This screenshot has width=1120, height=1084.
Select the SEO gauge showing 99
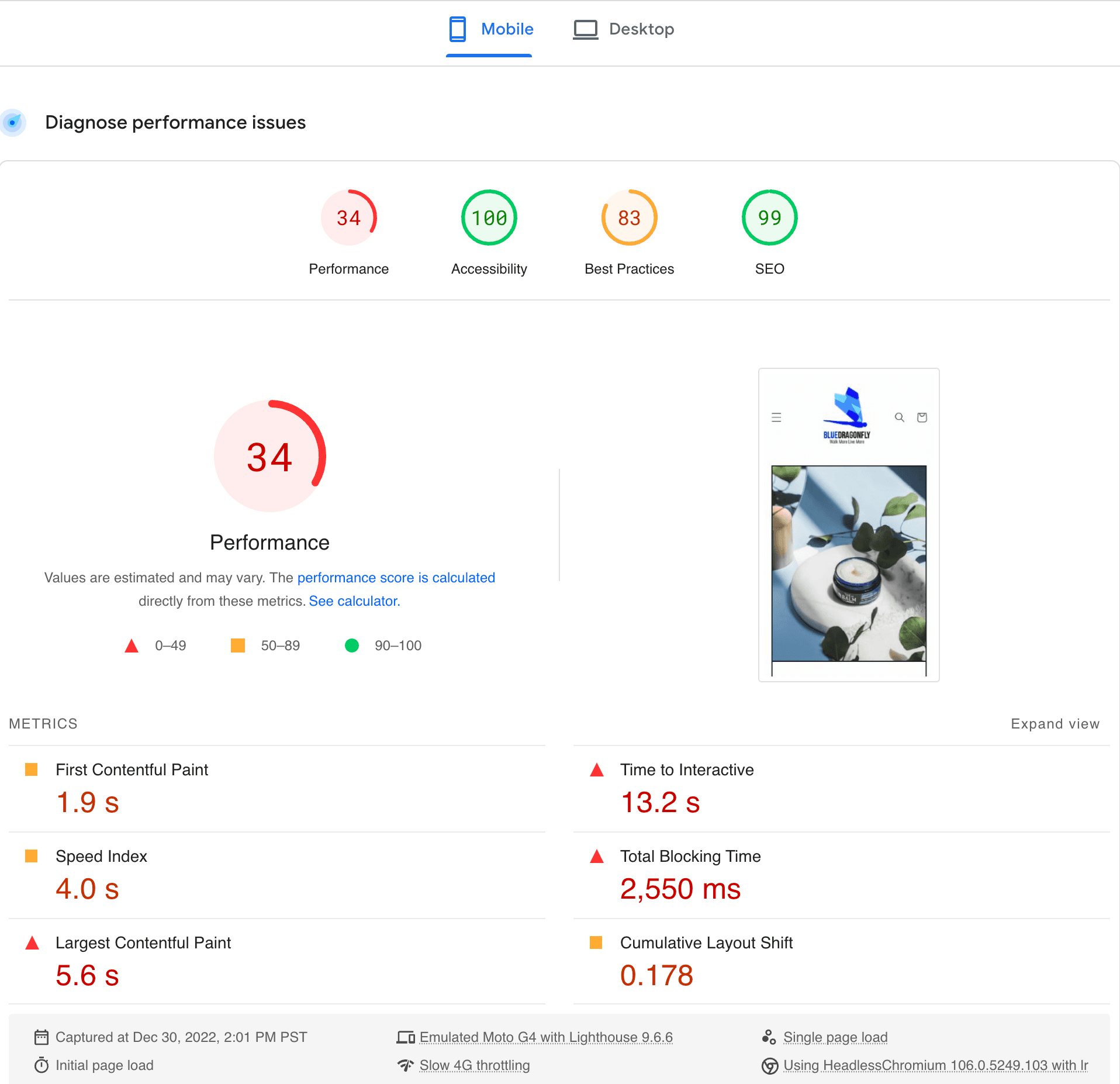[769, 217]
